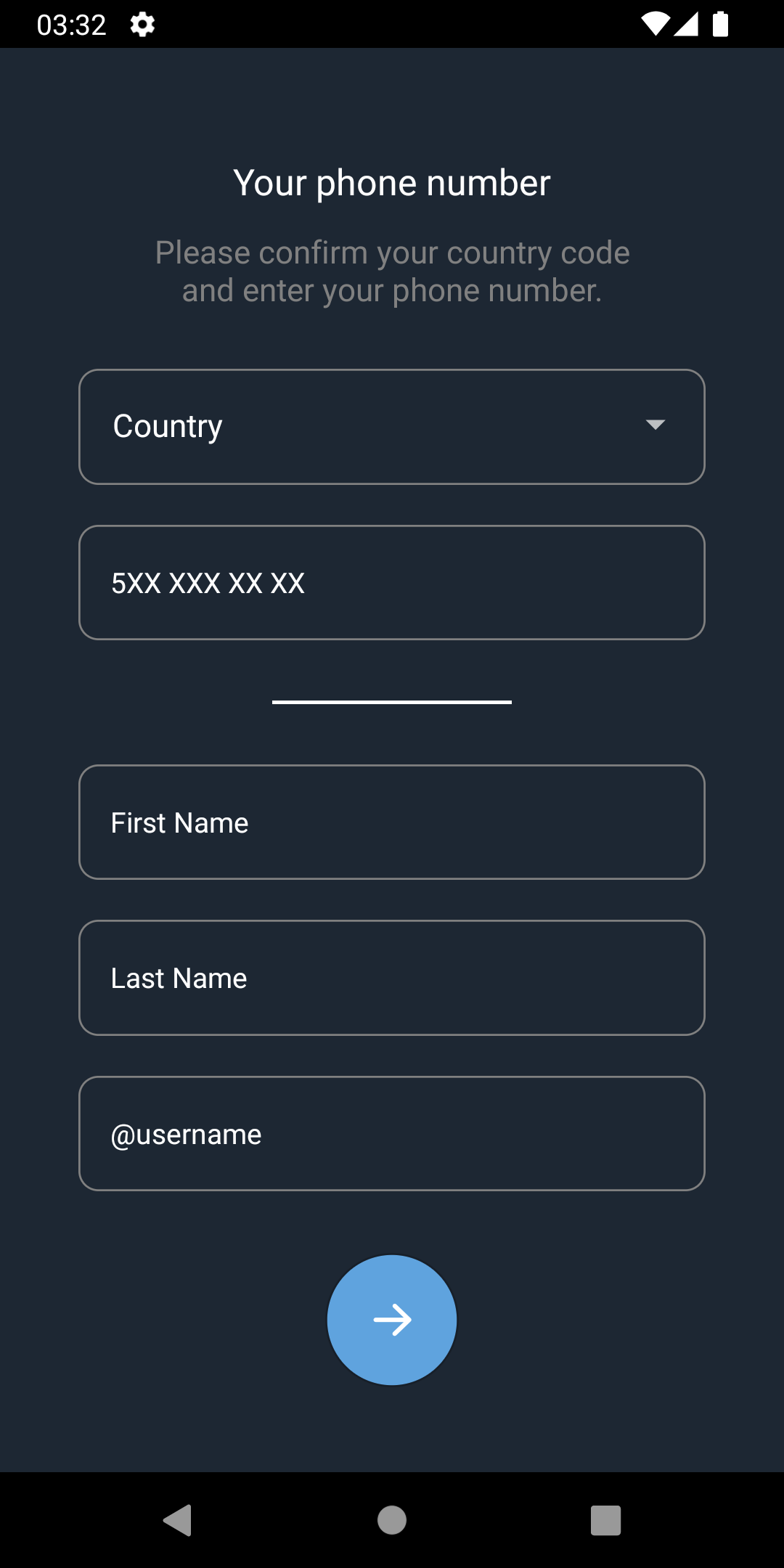This screenshot has height=1568, width=784.
Task: Open the settings gear in status bar
Action: point(142,24)
